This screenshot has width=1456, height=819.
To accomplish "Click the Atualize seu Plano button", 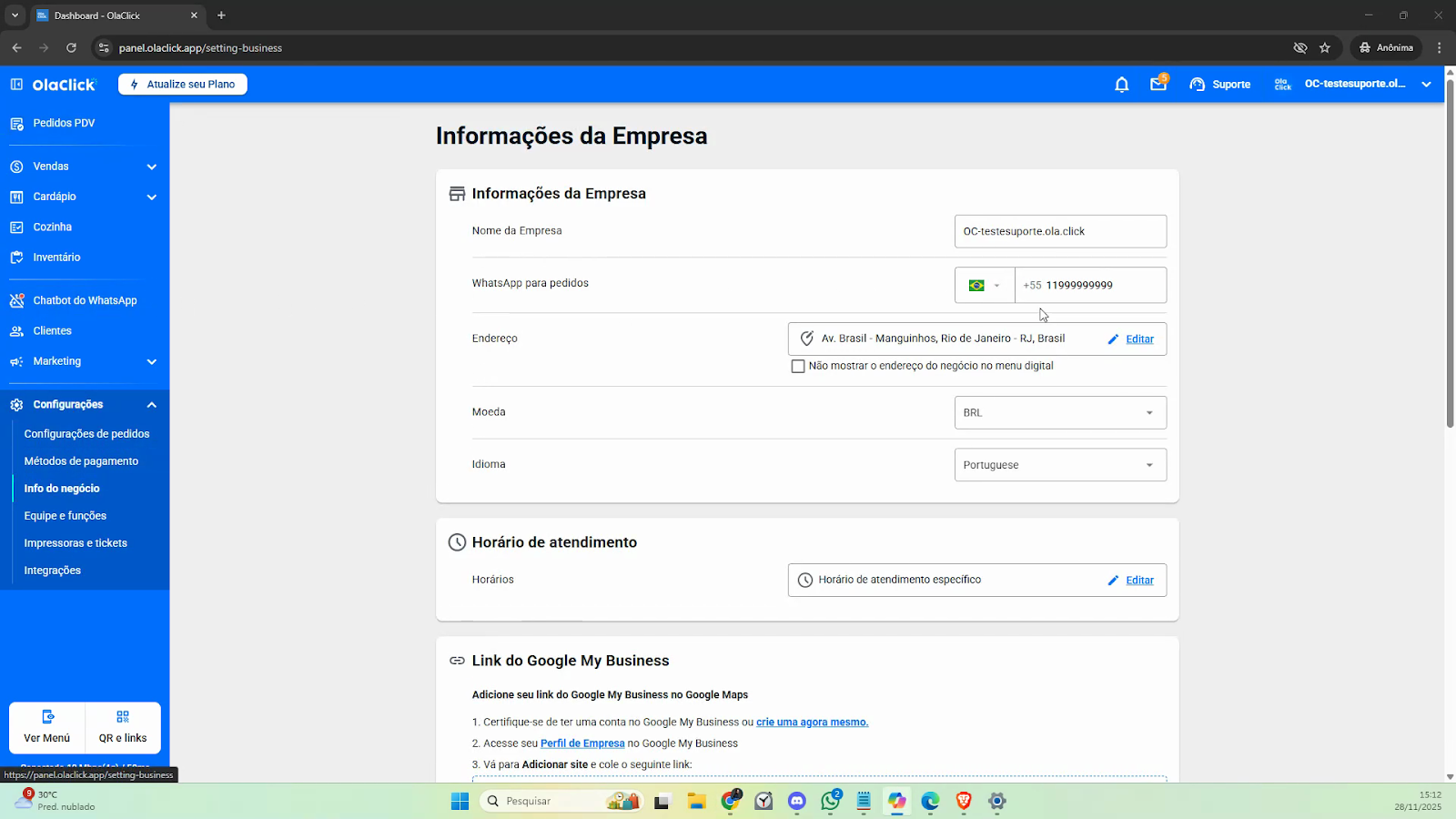I will coord(183,85).
